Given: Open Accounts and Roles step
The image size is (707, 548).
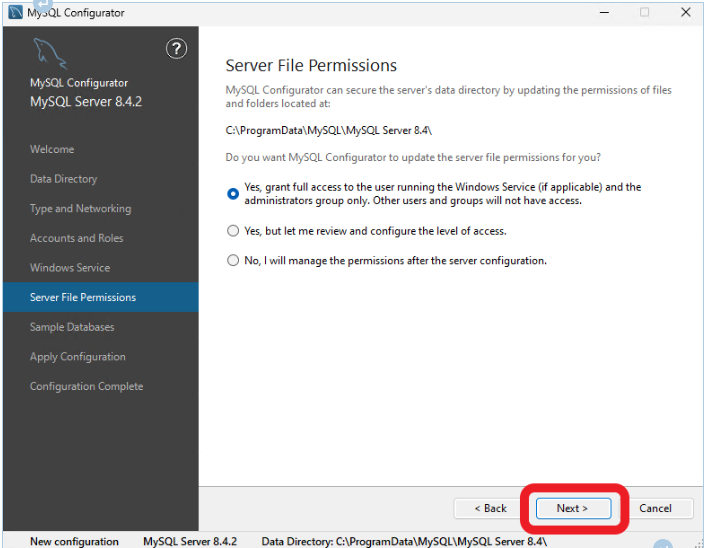Looking at the screenshot, I should [76, 238].
